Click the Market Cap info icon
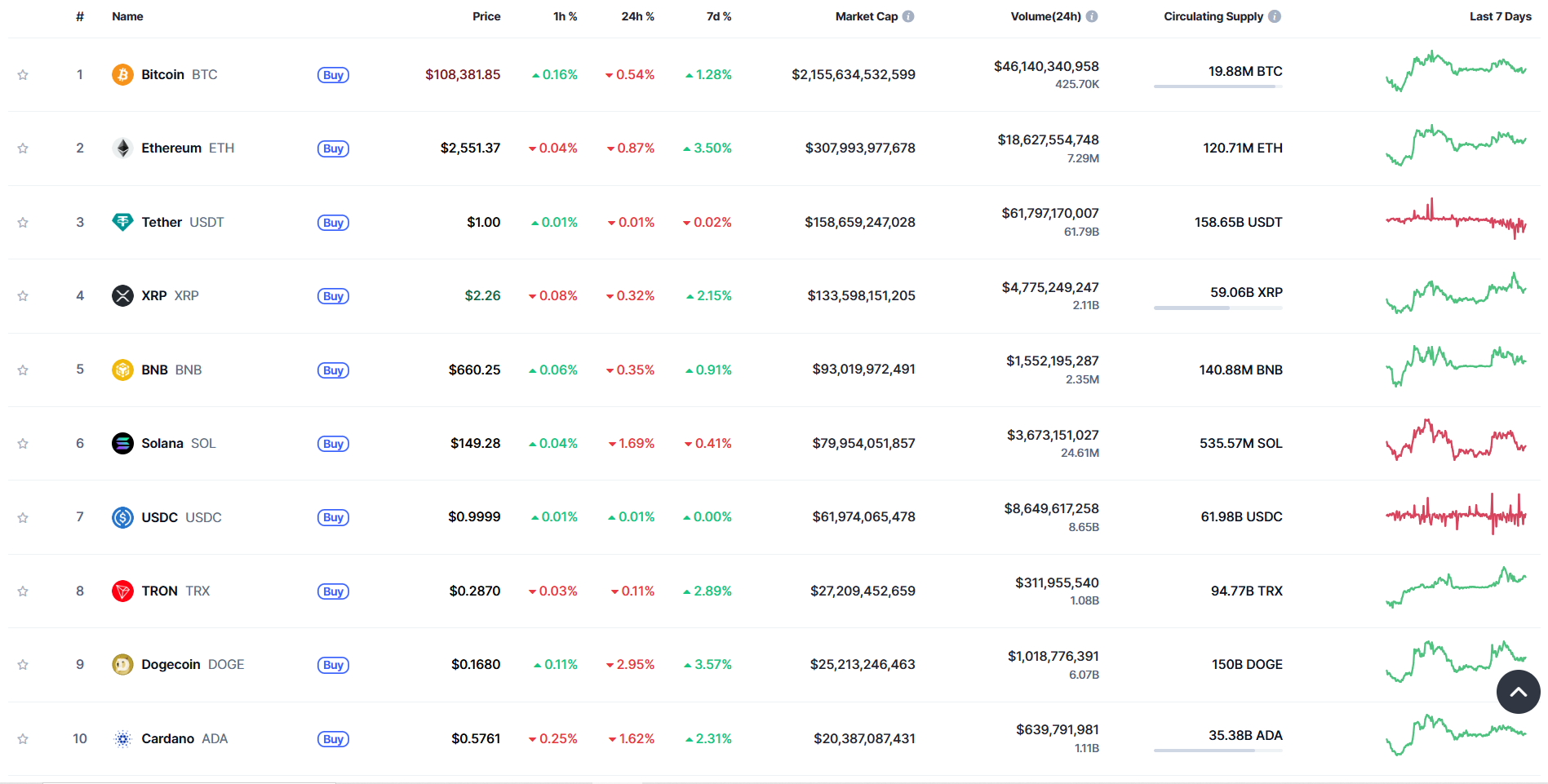Viewport: 1548px width, 784px height. (908, 16)
